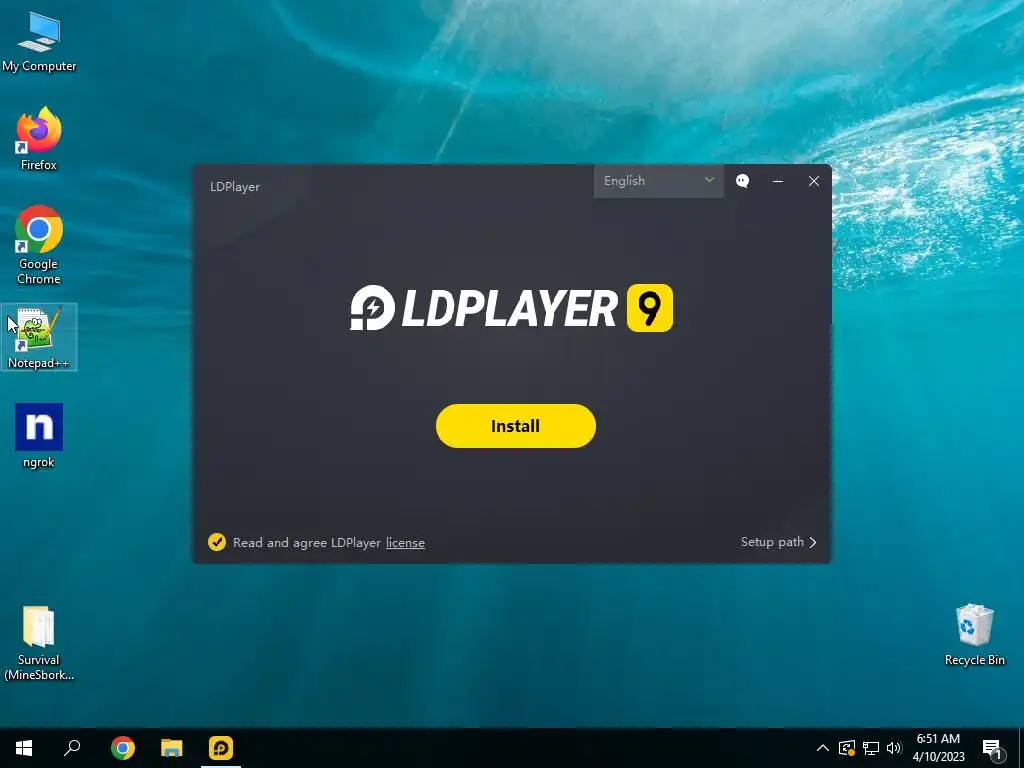Select the My Computer desktop icon

click(39, 42)
